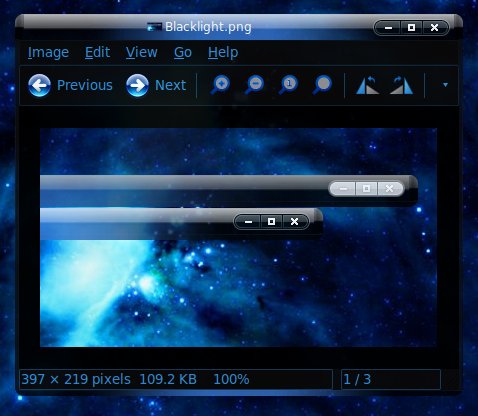Click the Blacklight.png title bar icon
The image size is (478, 416).
coord(154,27)
